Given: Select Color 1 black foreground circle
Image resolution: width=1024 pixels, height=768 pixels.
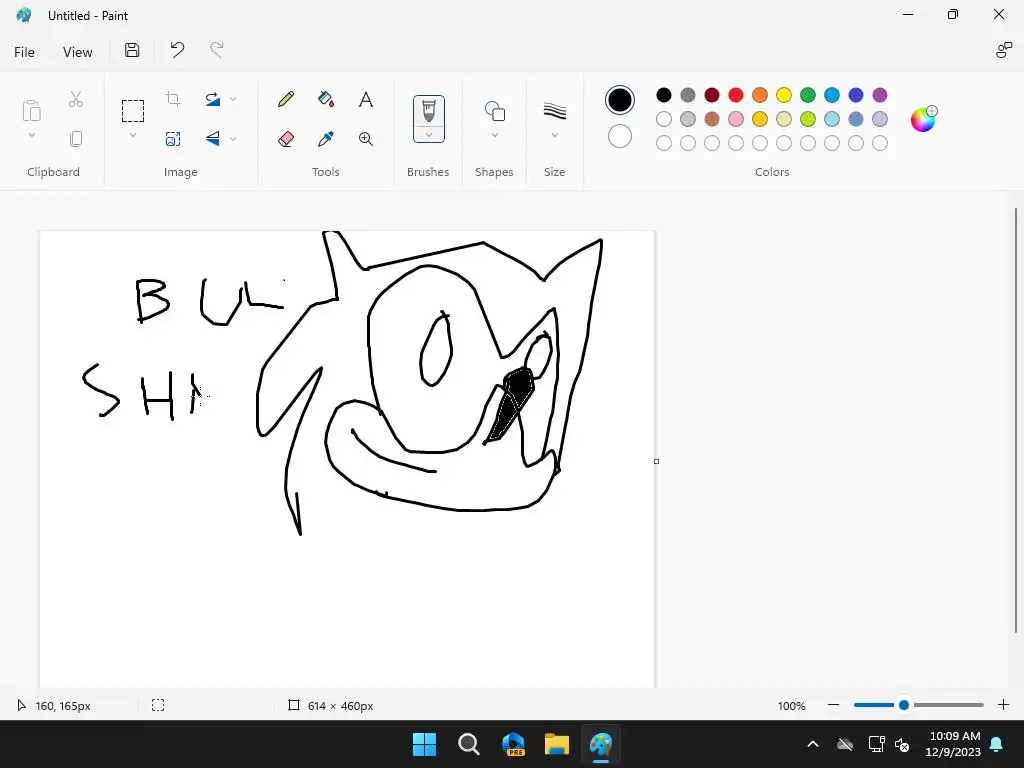Looking at the screenshot, I should pyautogui.click(x=620, y=100).
